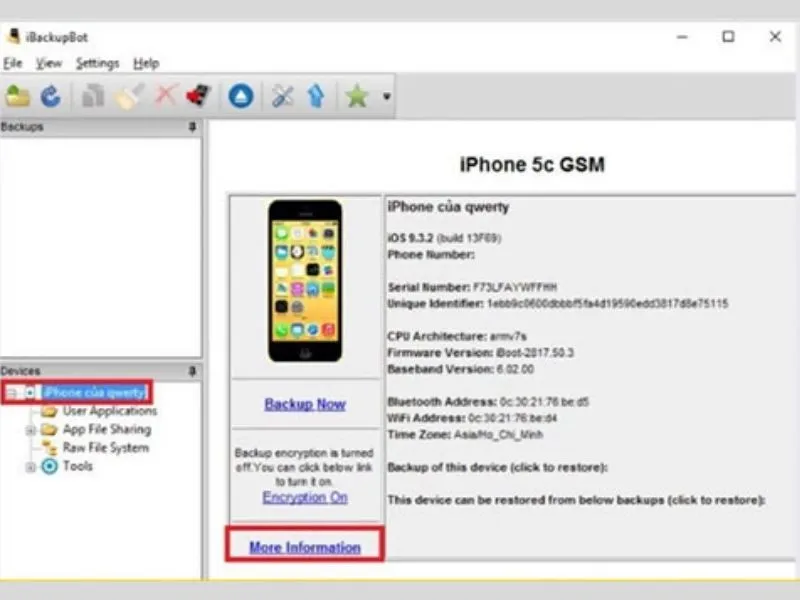
Task: Click the CPU Architecture armv7s text
Action: [x=457, y=336]
